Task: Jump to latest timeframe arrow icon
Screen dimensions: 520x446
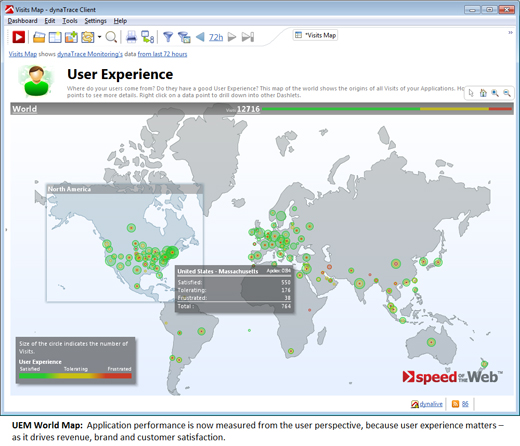Action: (x=248, y=37)
